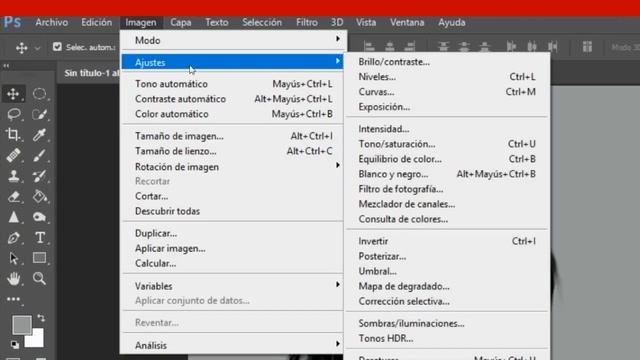Open the background color swatch
Image resolution: width=640 pixels, height=360 pixels.
pos(38,340)
